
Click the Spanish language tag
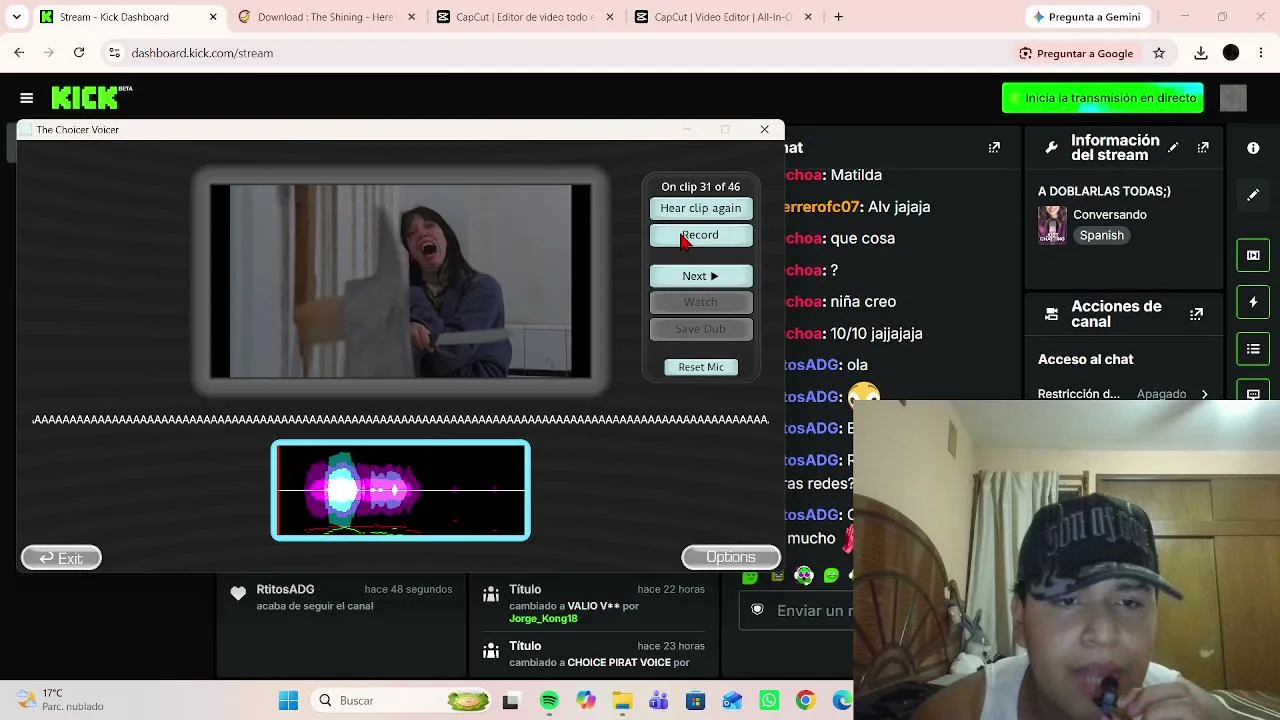[x=1102, y=235]
